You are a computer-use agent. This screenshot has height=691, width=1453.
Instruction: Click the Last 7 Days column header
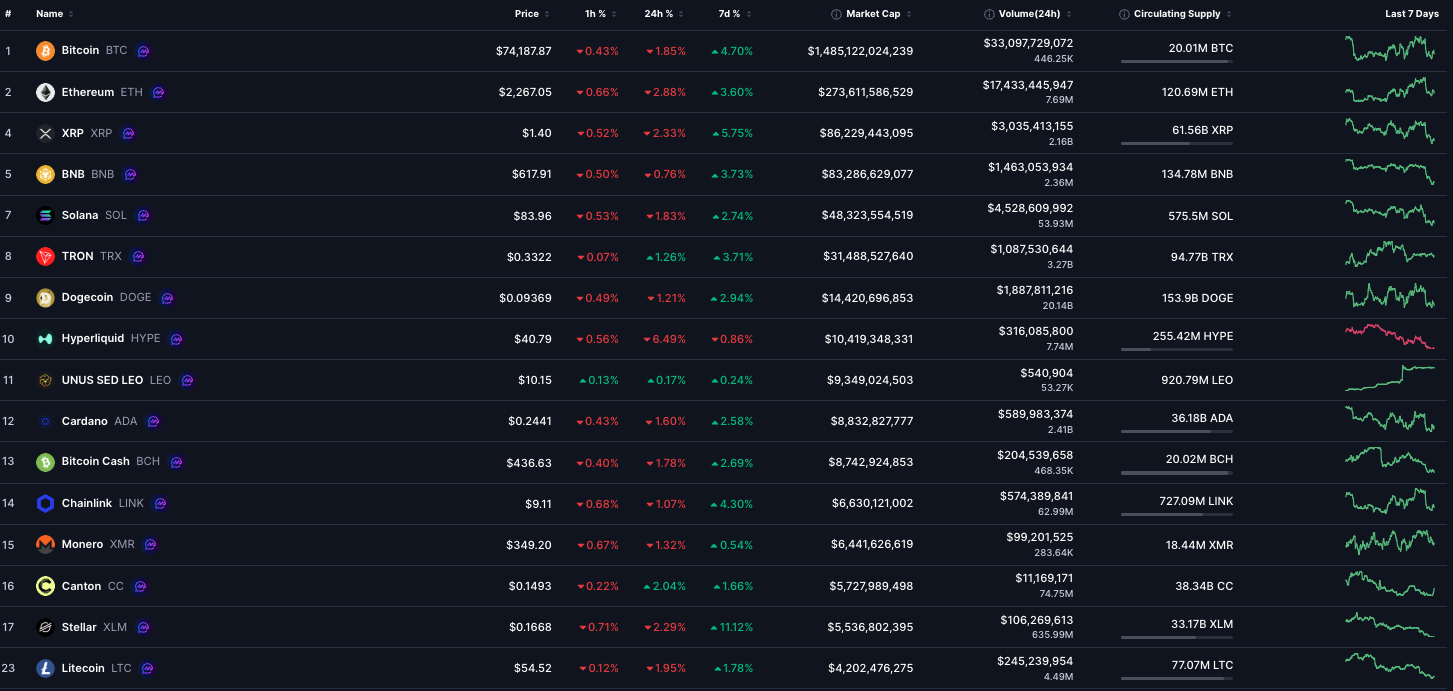pyautogui.click(x=1412, y=14)
